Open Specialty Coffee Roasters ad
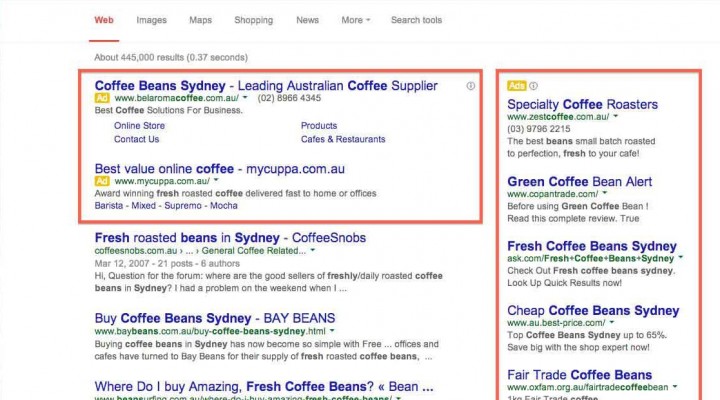Image resolution: width=720 pixels, height=400 pixels. 582,105
